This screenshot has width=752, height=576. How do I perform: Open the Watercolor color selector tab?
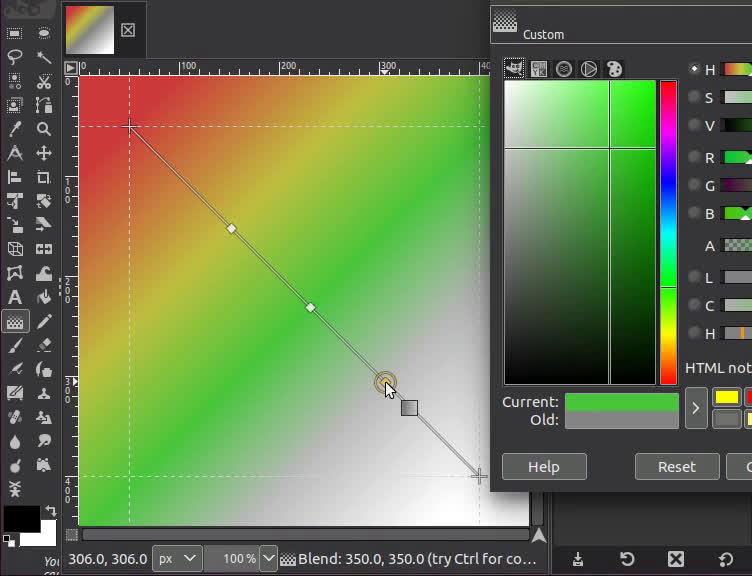click(564, 69)
